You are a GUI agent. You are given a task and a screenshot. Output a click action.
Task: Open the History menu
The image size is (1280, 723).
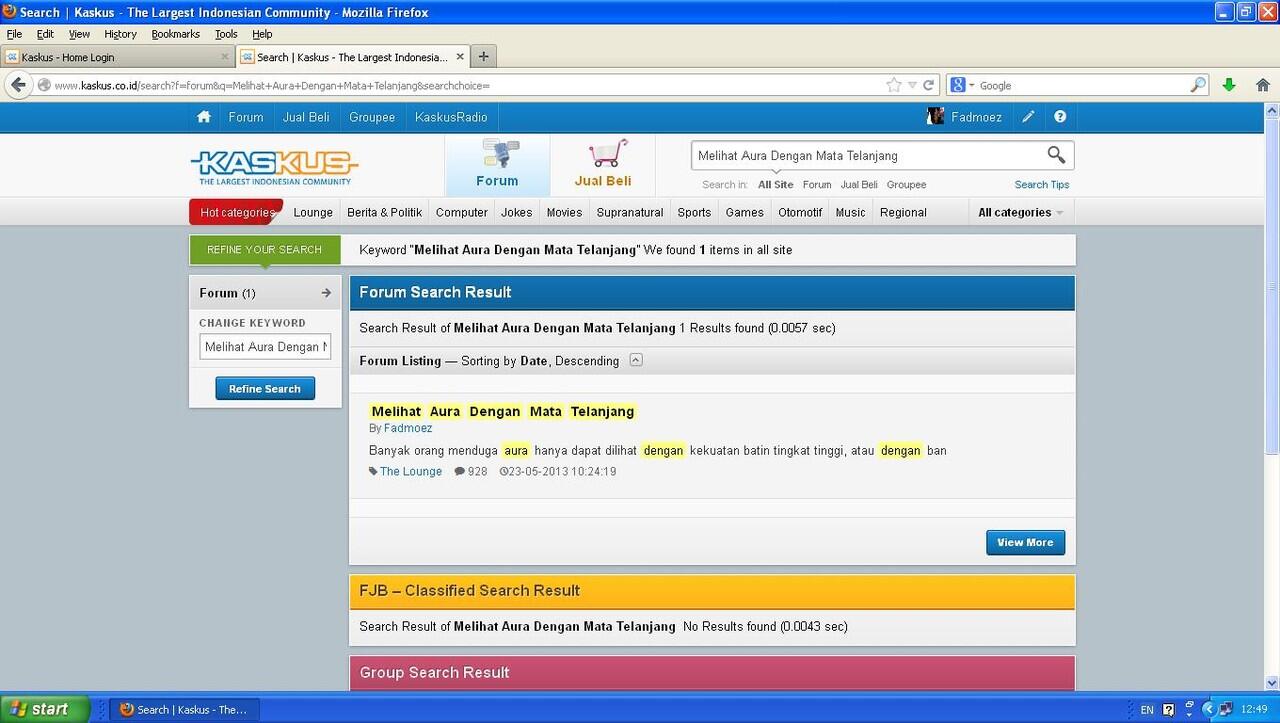pos(120,34)
